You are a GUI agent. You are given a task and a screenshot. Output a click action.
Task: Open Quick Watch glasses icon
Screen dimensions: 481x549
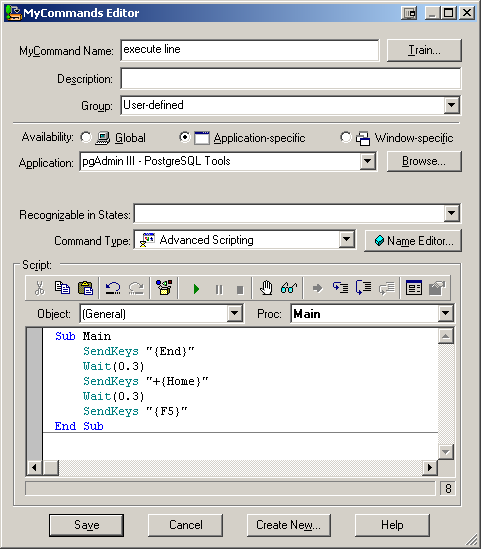coord(289,288)
